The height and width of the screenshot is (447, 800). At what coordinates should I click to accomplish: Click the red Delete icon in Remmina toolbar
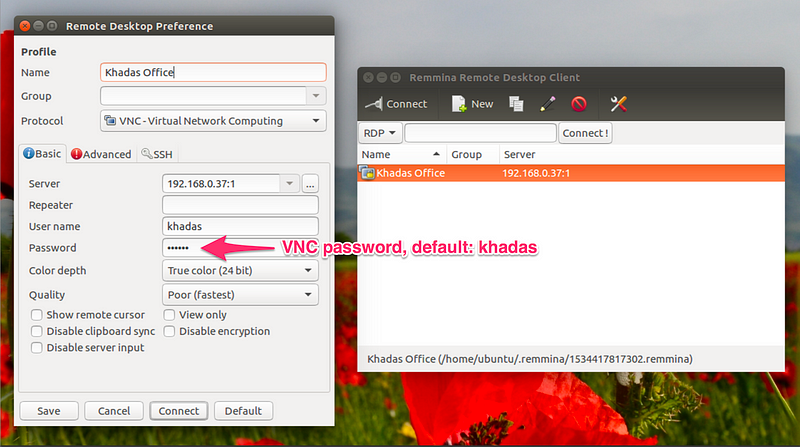pos(579,104)
